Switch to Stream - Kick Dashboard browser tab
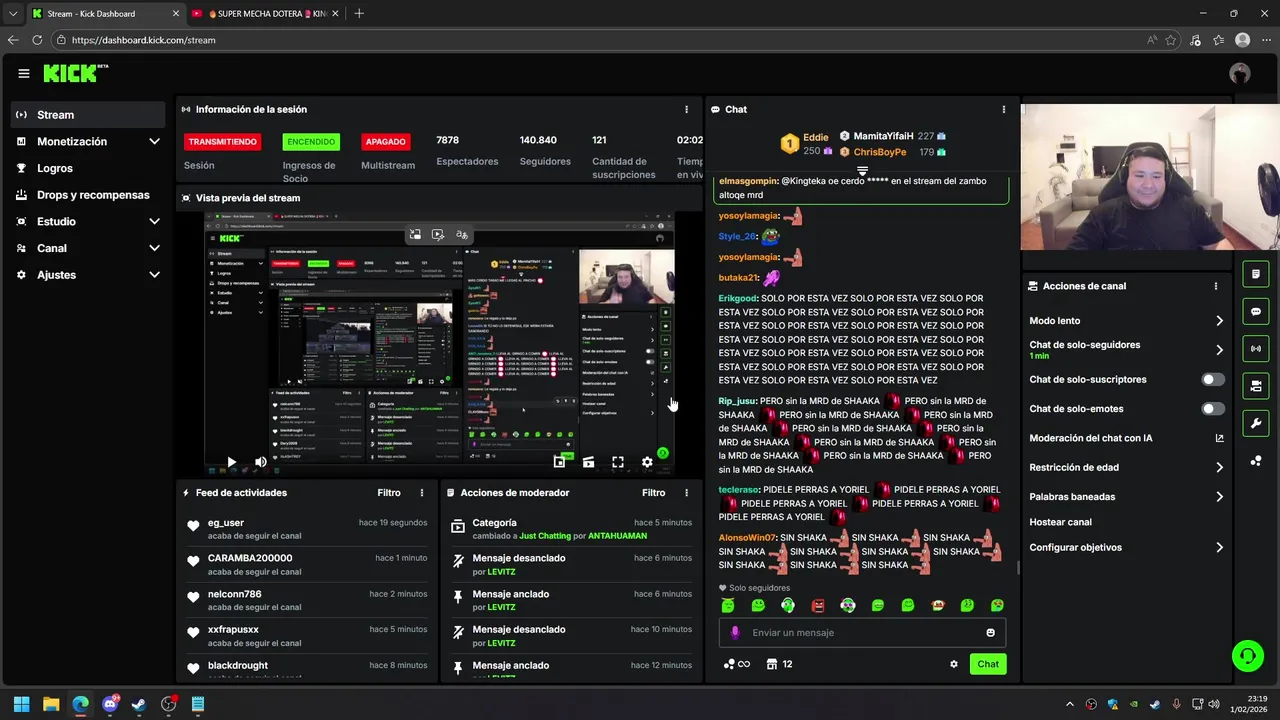Image resolution: width=1280 pixels, height=720 pixels. pyautogui.click(x=103, y=14)
